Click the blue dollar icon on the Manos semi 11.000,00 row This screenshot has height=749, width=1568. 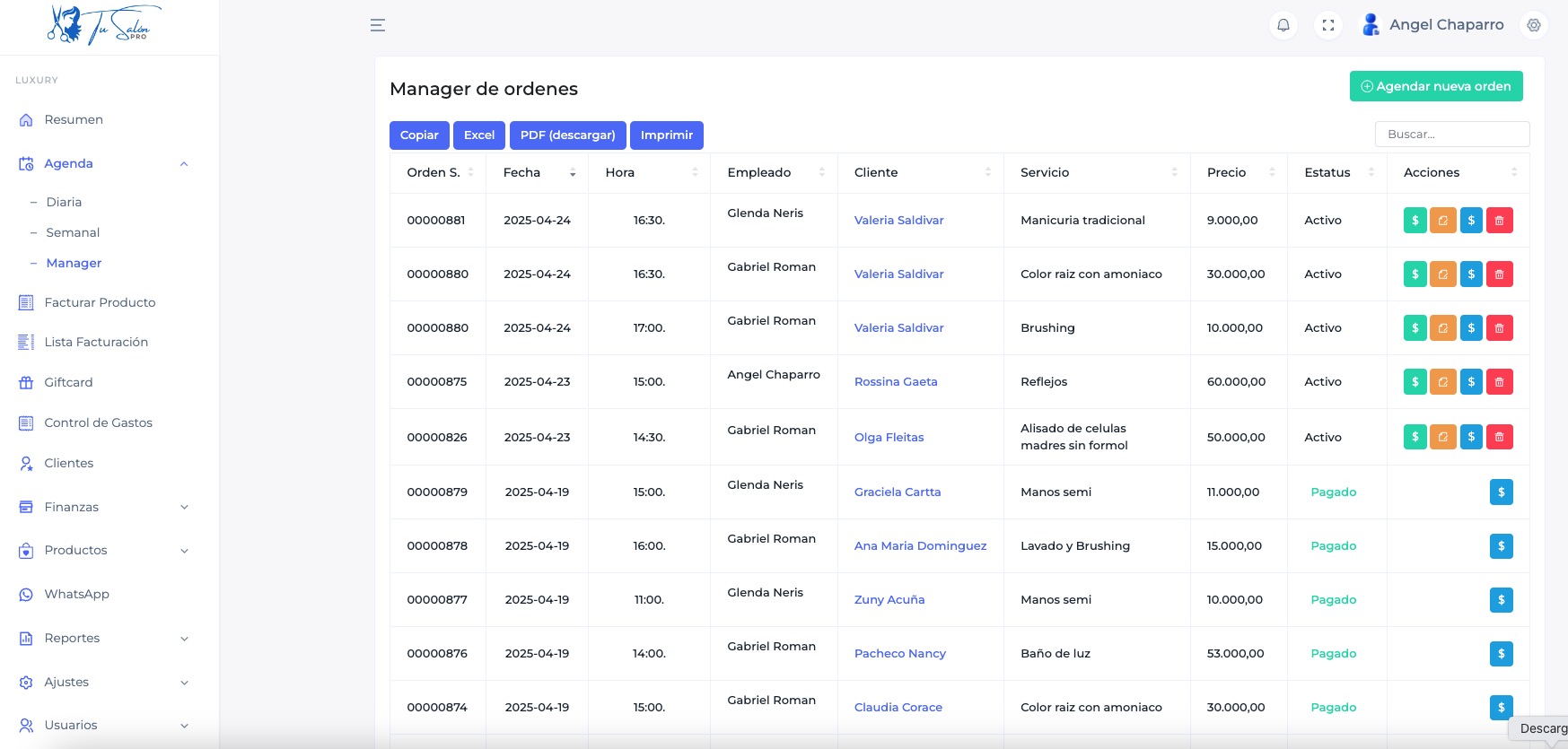[1501, 492]
